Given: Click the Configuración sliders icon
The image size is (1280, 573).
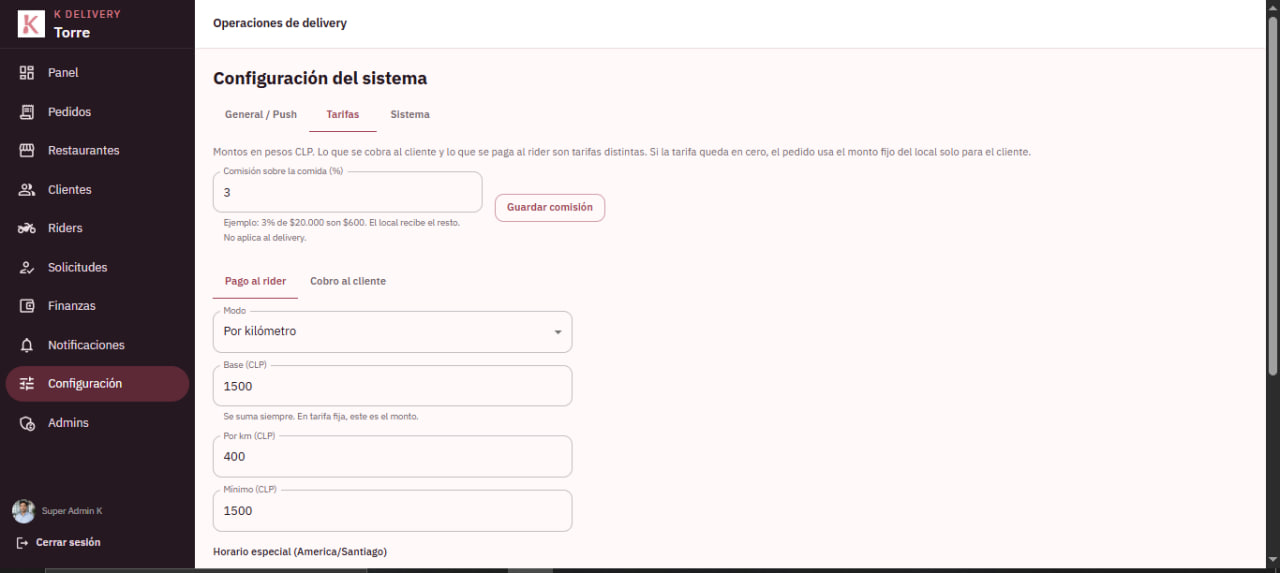Looking at the screenshot, I should pyautogui.click(x=27, y=384).
